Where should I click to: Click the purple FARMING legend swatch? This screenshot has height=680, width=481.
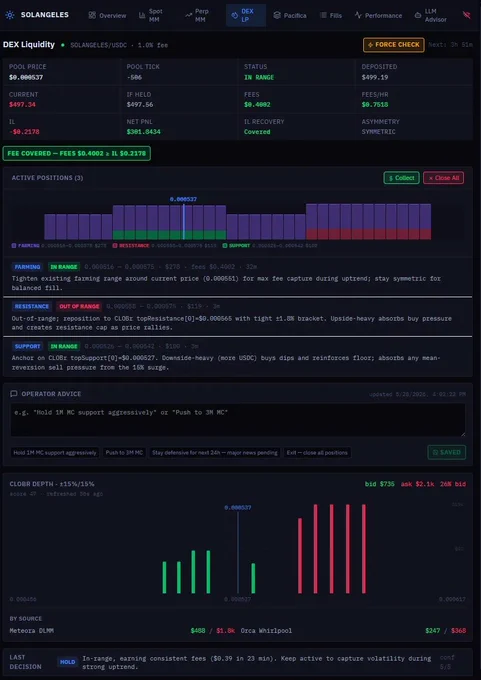click(x=14, y=245)
